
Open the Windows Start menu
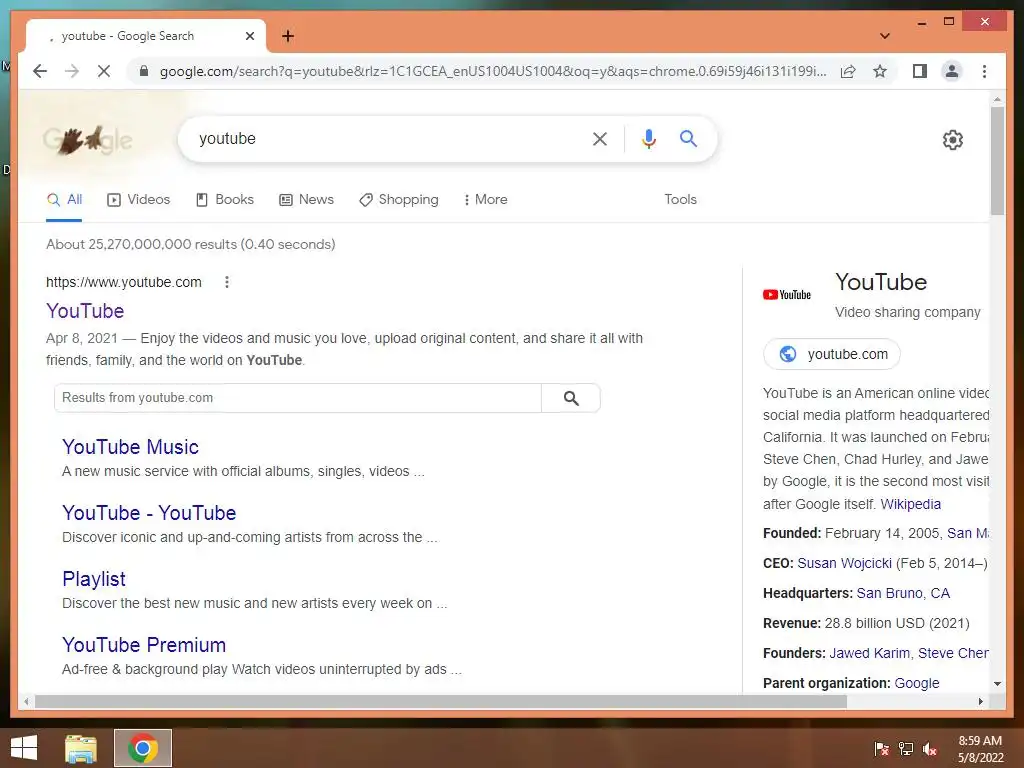pyautogui.click(x=24, y=748)
